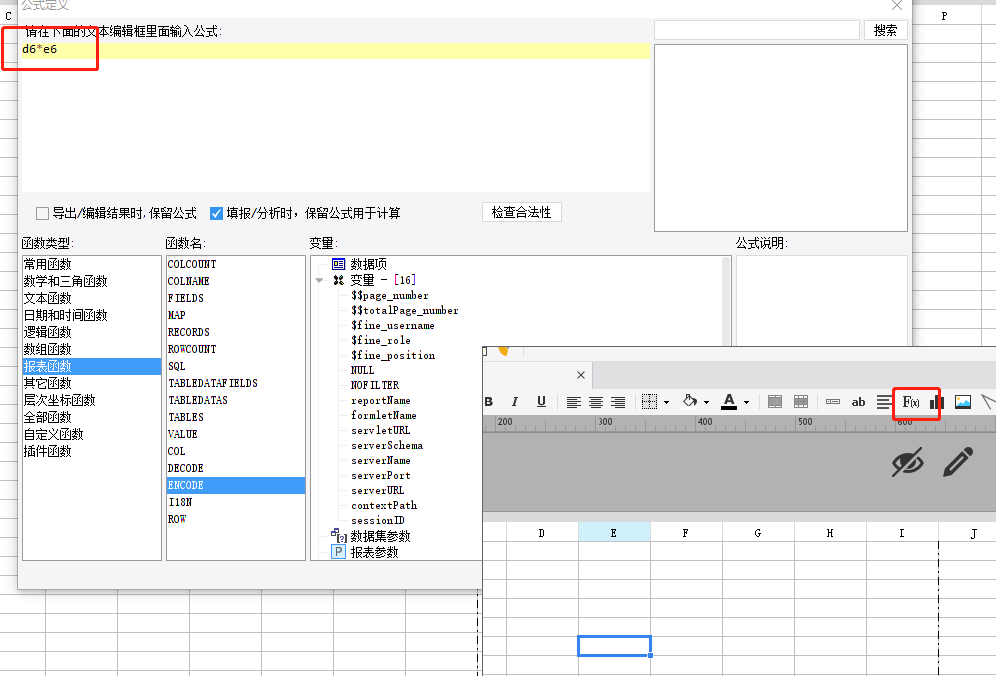Select 报表函数 function type

coord(91,366)
